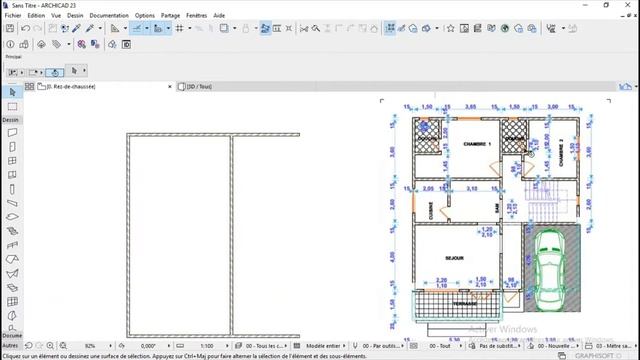640x360 pixels.
Task: Click the green globe icon in toolbar
Action: pyautogui.click(x=505, y=28)
